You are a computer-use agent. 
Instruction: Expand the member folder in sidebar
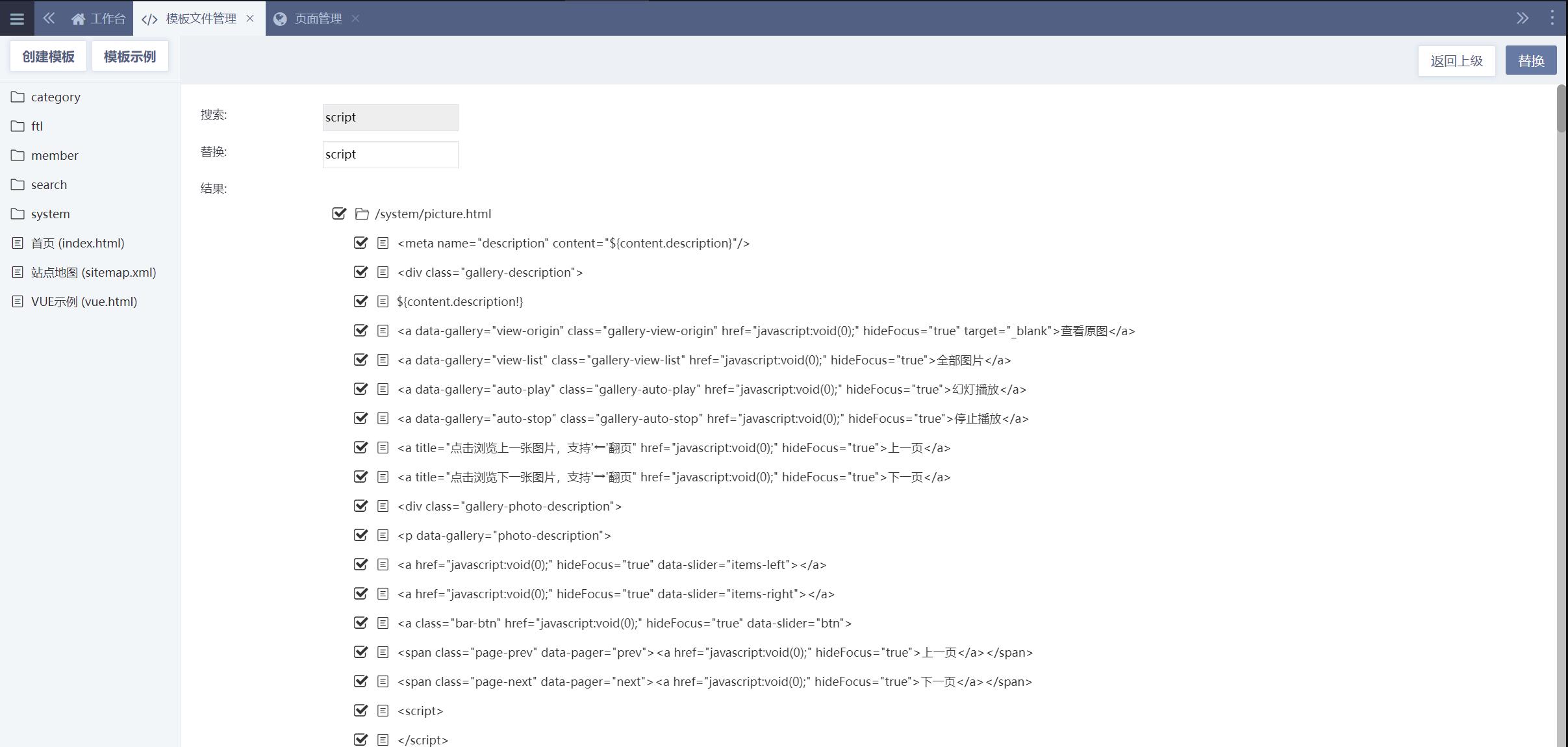(x=54, y=154)
